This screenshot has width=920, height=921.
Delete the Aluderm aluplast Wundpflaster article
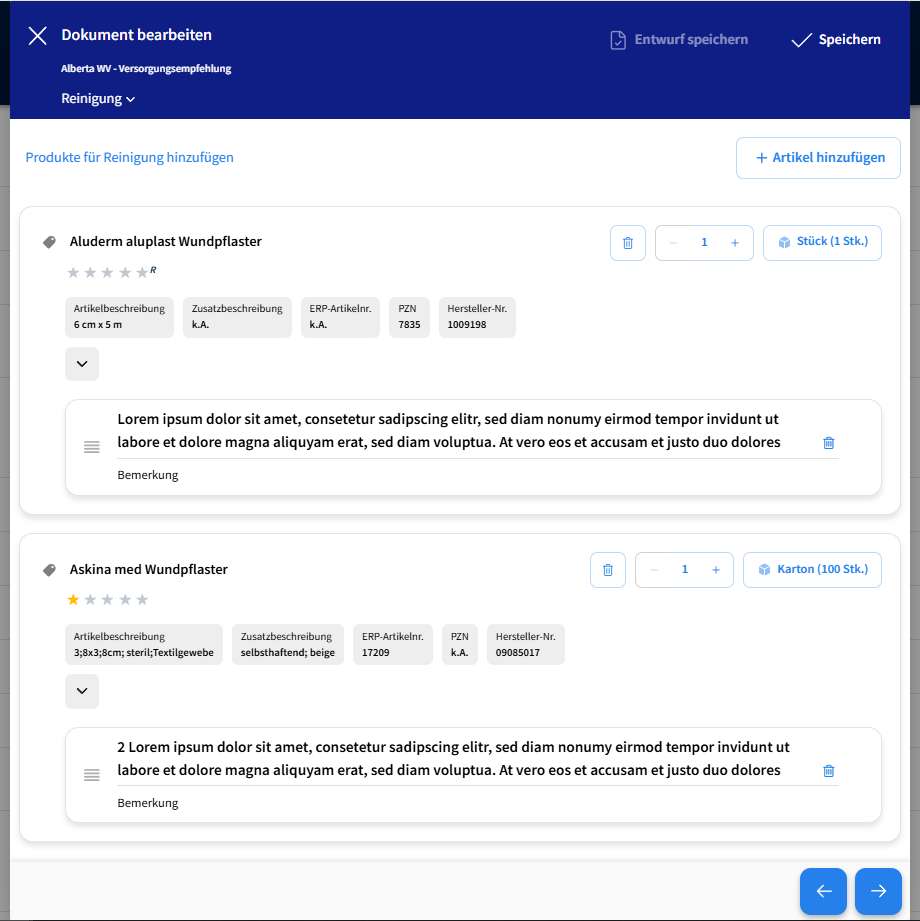[x=627, y=243]
